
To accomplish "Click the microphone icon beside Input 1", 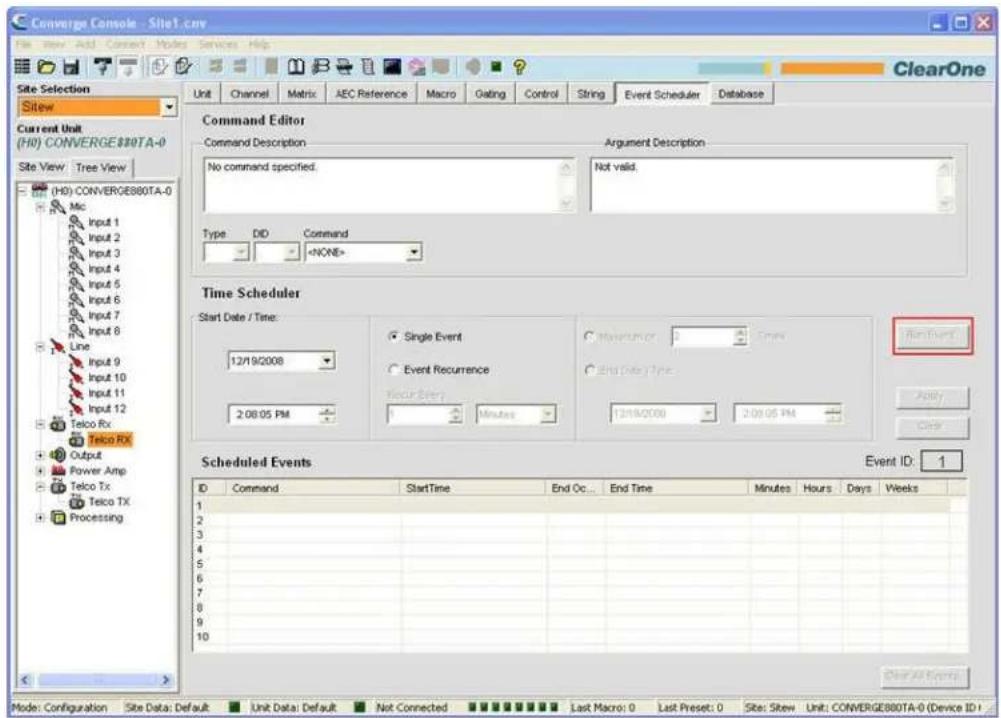I will [77, 222].
